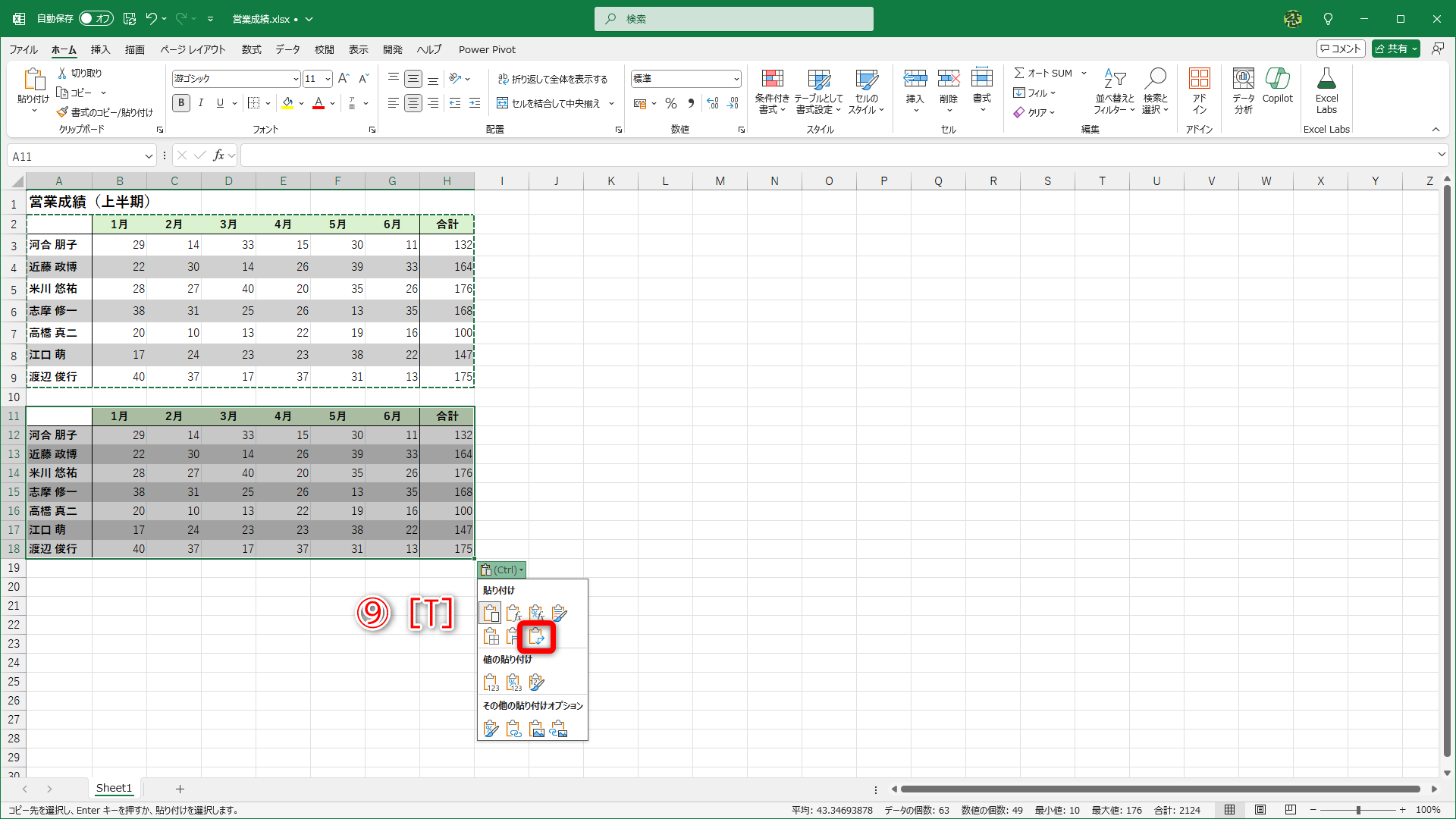Switch to the Sheet1 tab
Image resolution: width=1456 pixels, height=819 pixels.
[114, 788]
